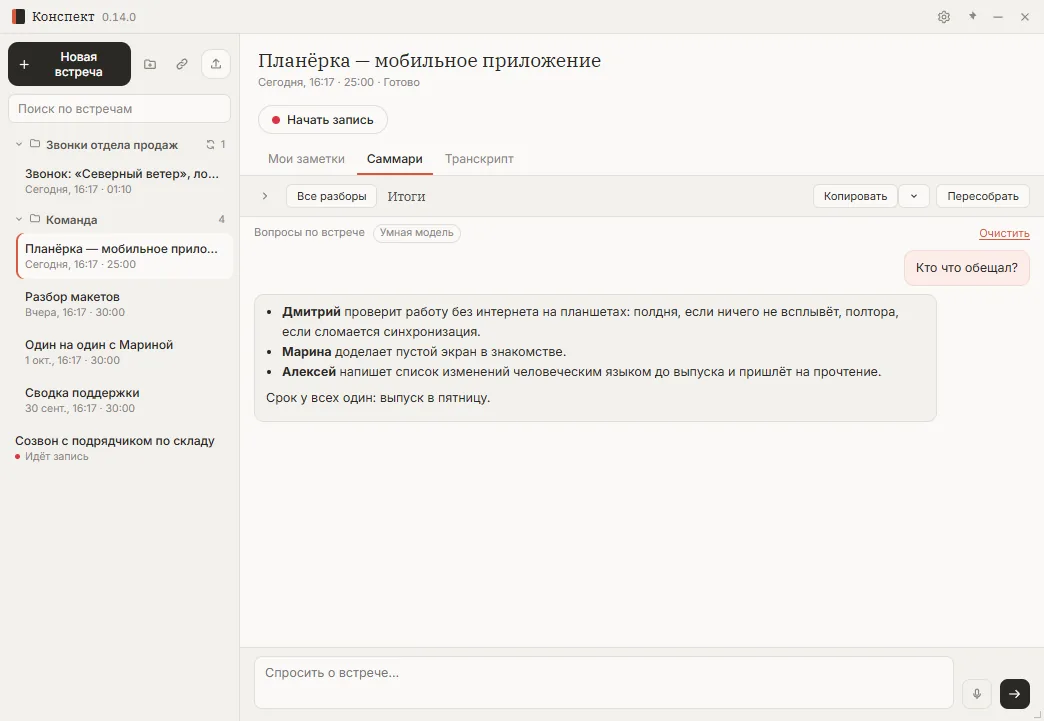Open the Звонок: «Северный ветер» meeting
1044x721 pixels.
(124, 181)
